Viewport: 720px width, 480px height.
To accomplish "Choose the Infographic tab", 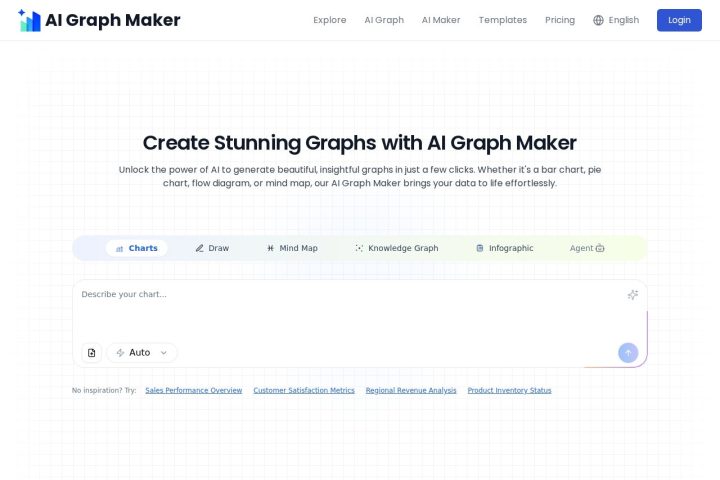I will click(505, 248).
